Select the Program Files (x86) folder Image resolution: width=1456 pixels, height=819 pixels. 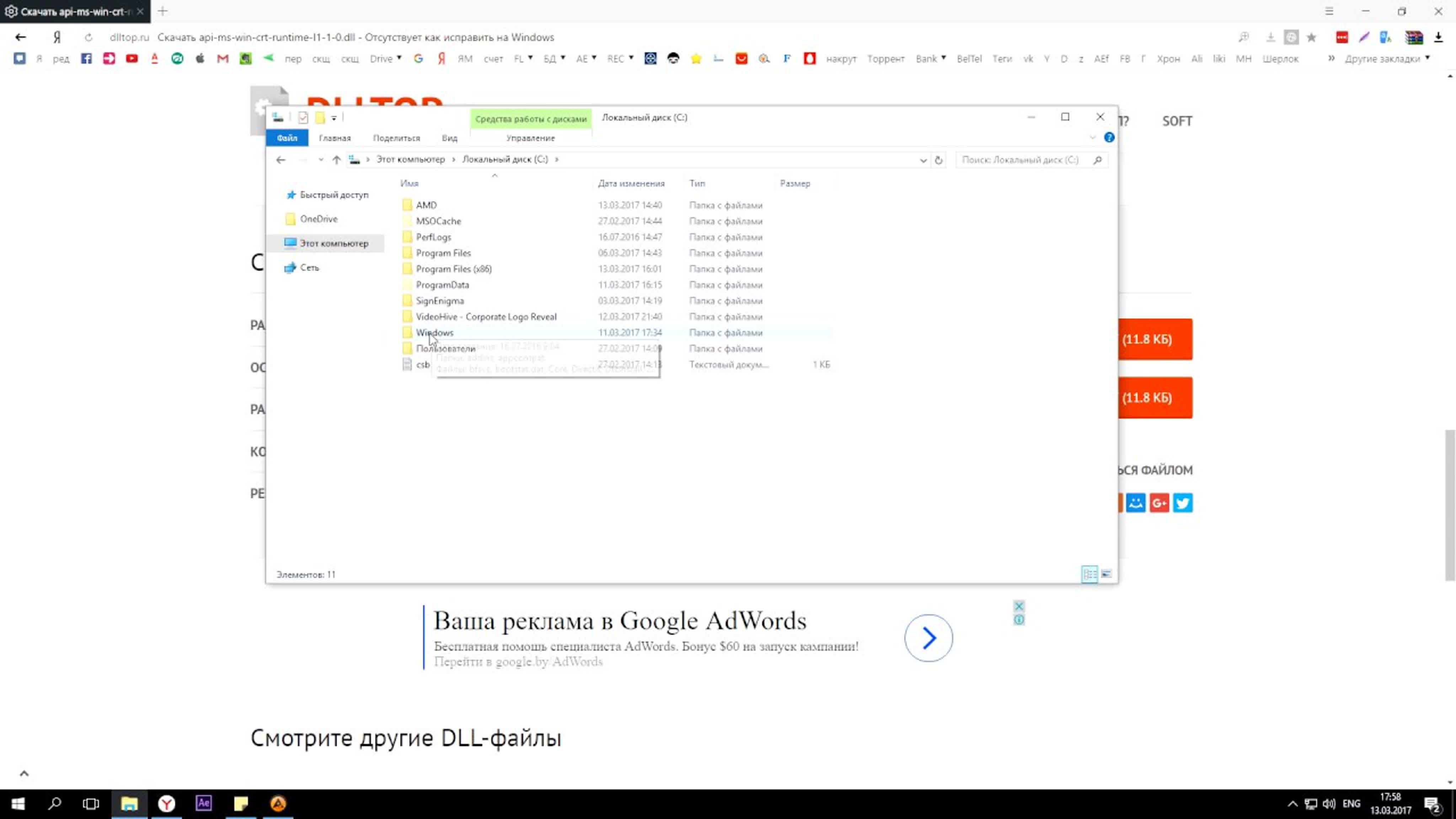click(454, 269)
